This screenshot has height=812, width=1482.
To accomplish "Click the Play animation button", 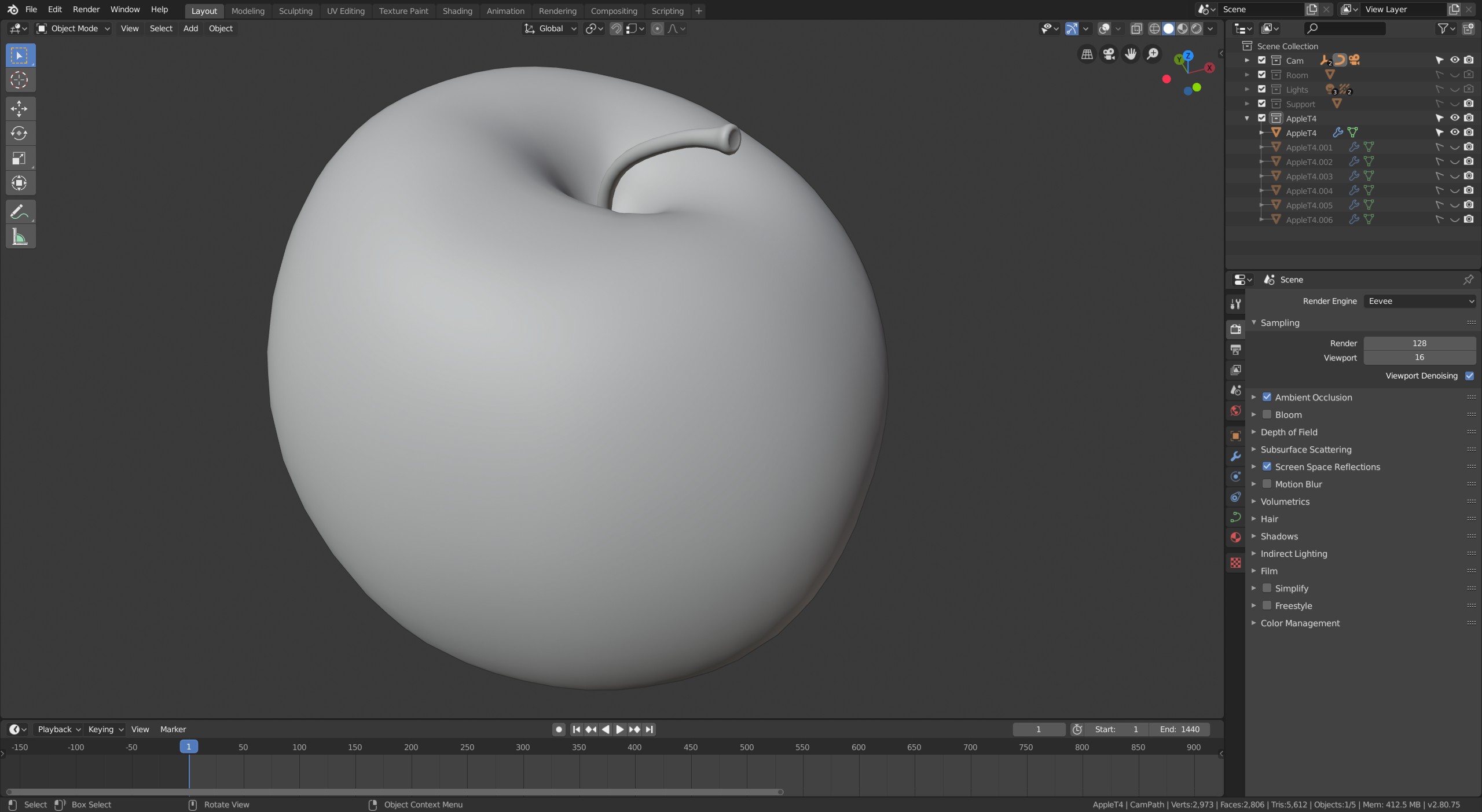I will [x=619, y=729].
